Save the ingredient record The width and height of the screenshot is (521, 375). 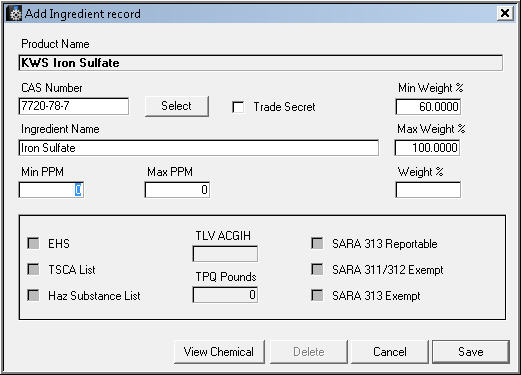click(x=471, y=352)
